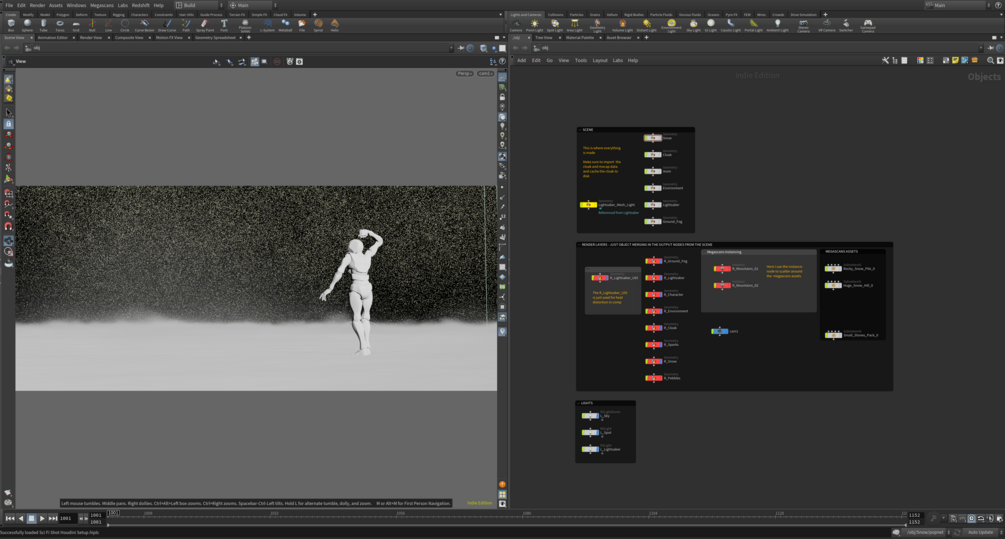Open the Render menu

pos(37,5)
